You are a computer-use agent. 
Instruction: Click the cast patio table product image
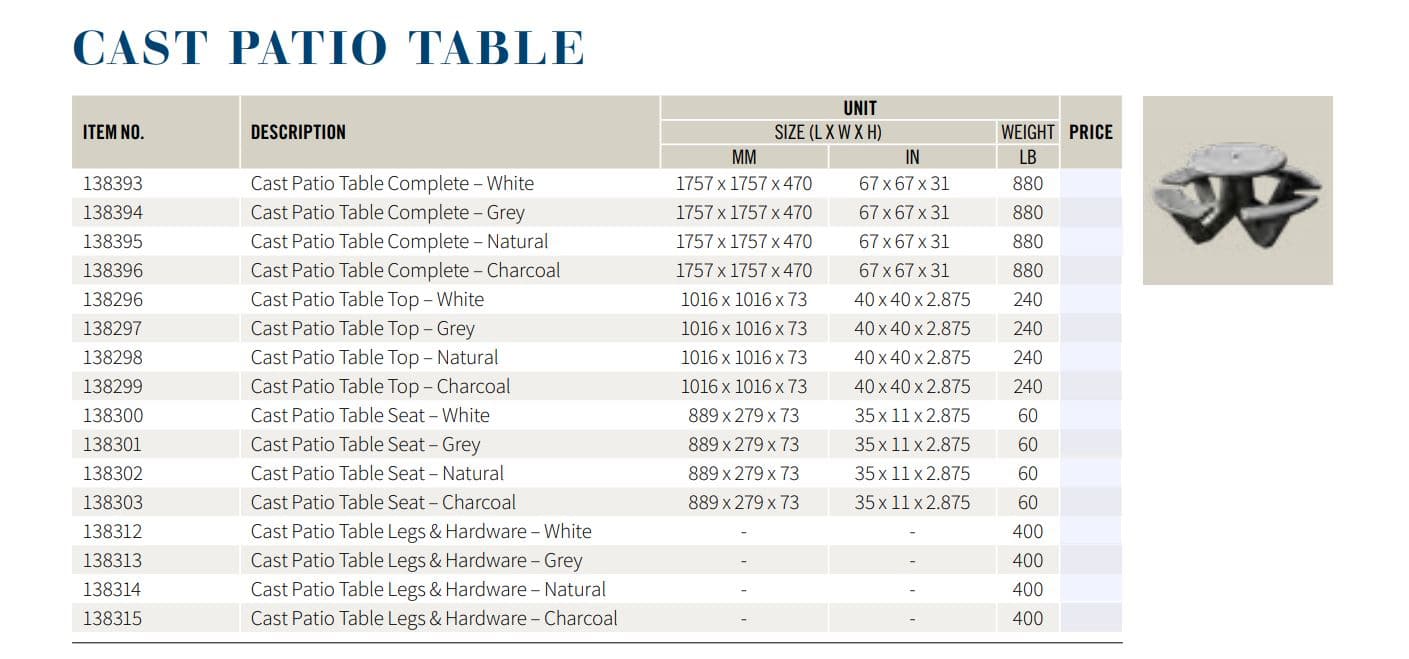(1237, 190)
